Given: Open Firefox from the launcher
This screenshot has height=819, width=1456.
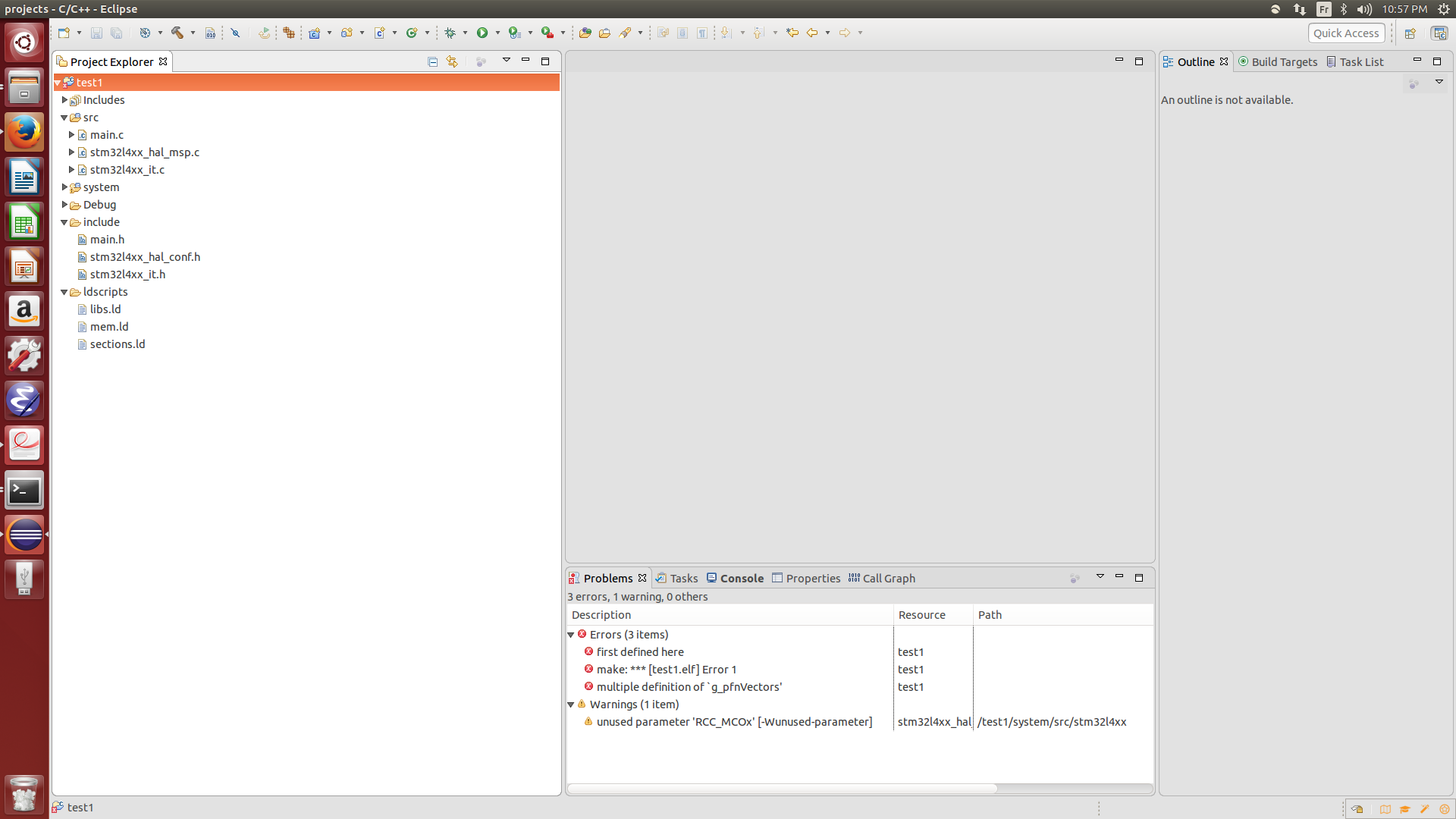Looking at the screenshot, I should [x=24, y=133].
